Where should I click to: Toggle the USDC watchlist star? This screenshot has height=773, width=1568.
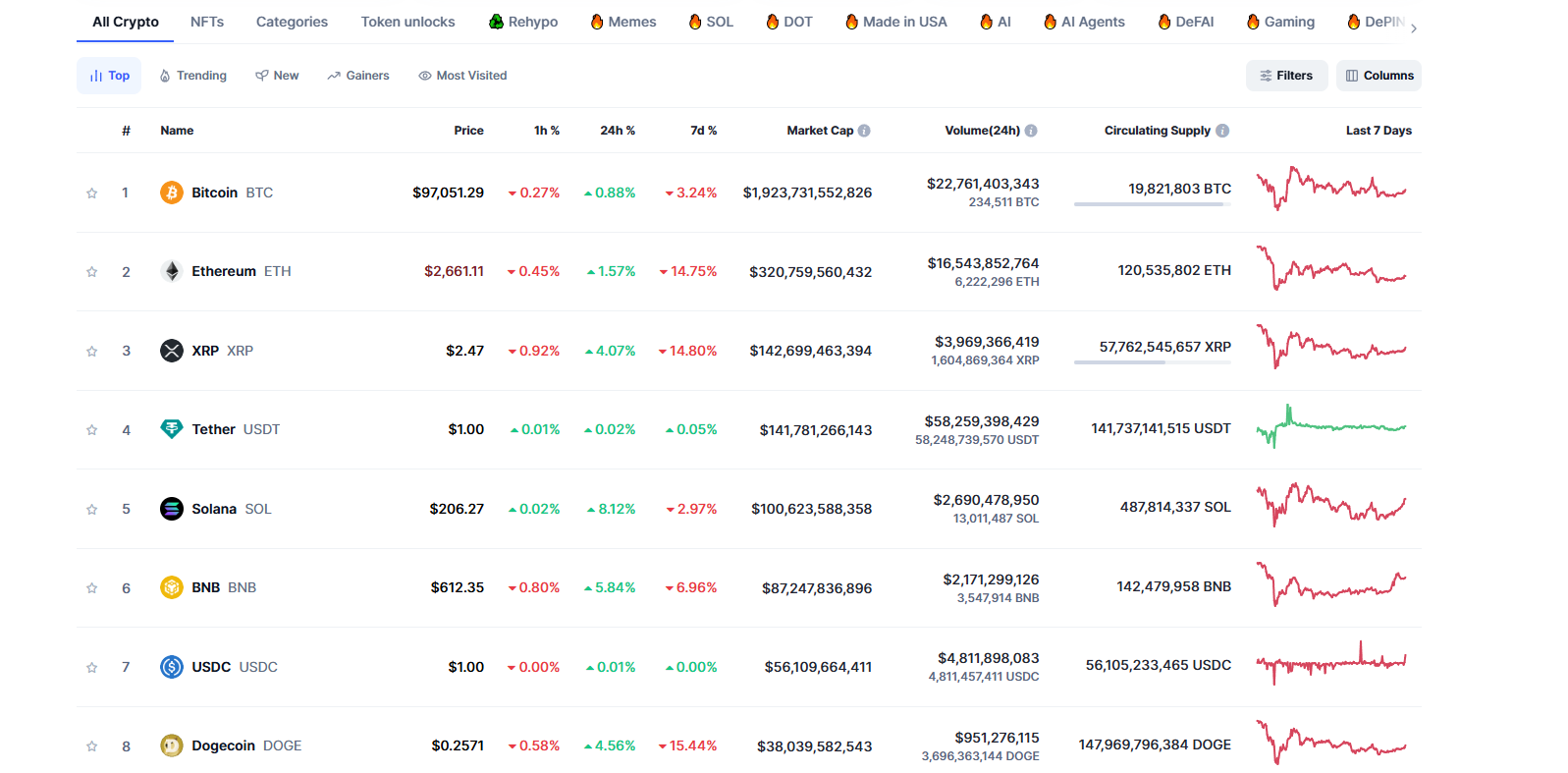point(92,668)
